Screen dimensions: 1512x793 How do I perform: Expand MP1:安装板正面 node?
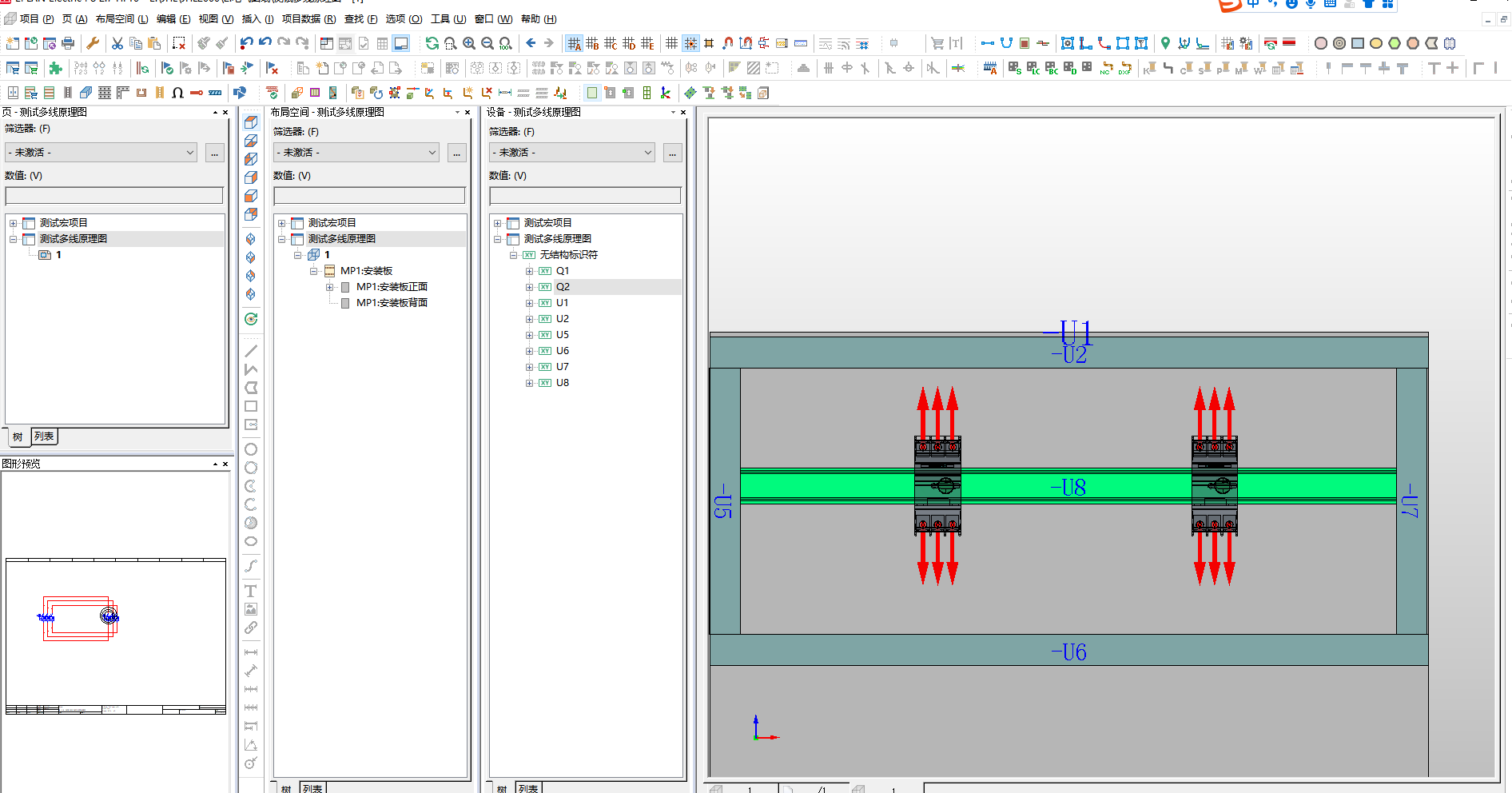click(x=329, y=287)
